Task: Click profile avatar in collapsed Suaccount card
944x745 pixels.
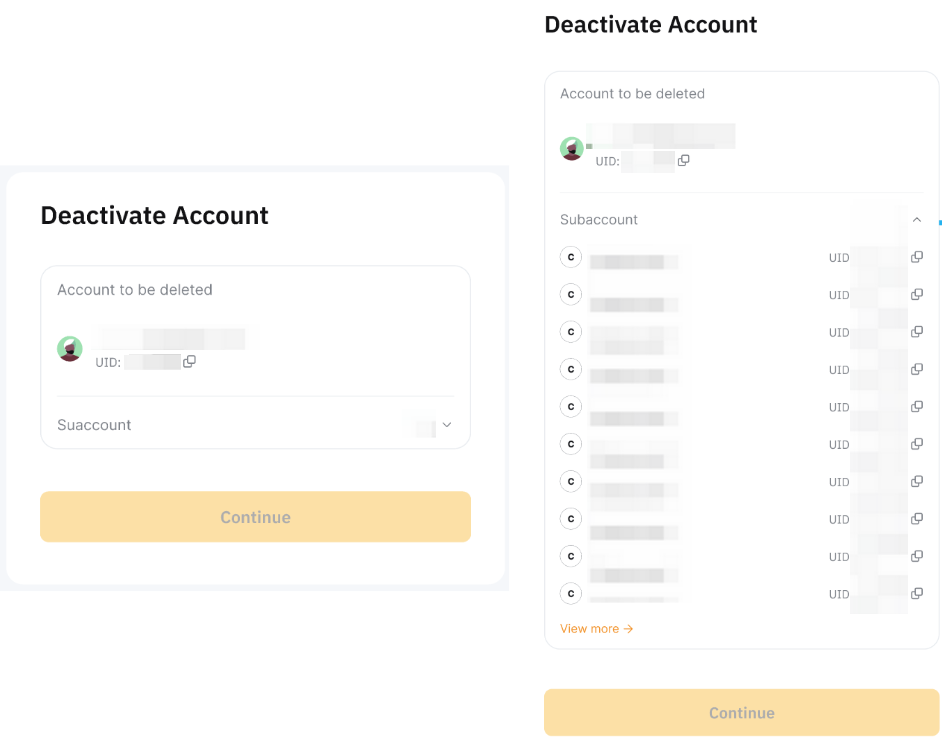Action: coord(70,348)
